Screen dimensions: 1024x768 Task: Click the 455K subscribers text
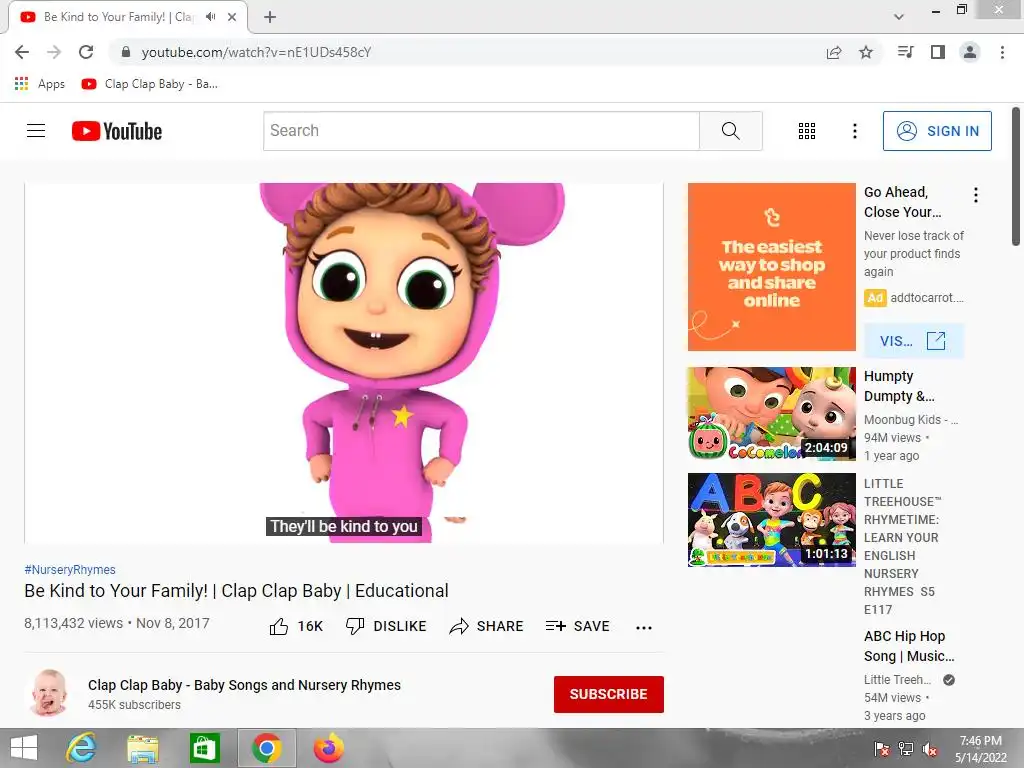(x=135, y=705)
